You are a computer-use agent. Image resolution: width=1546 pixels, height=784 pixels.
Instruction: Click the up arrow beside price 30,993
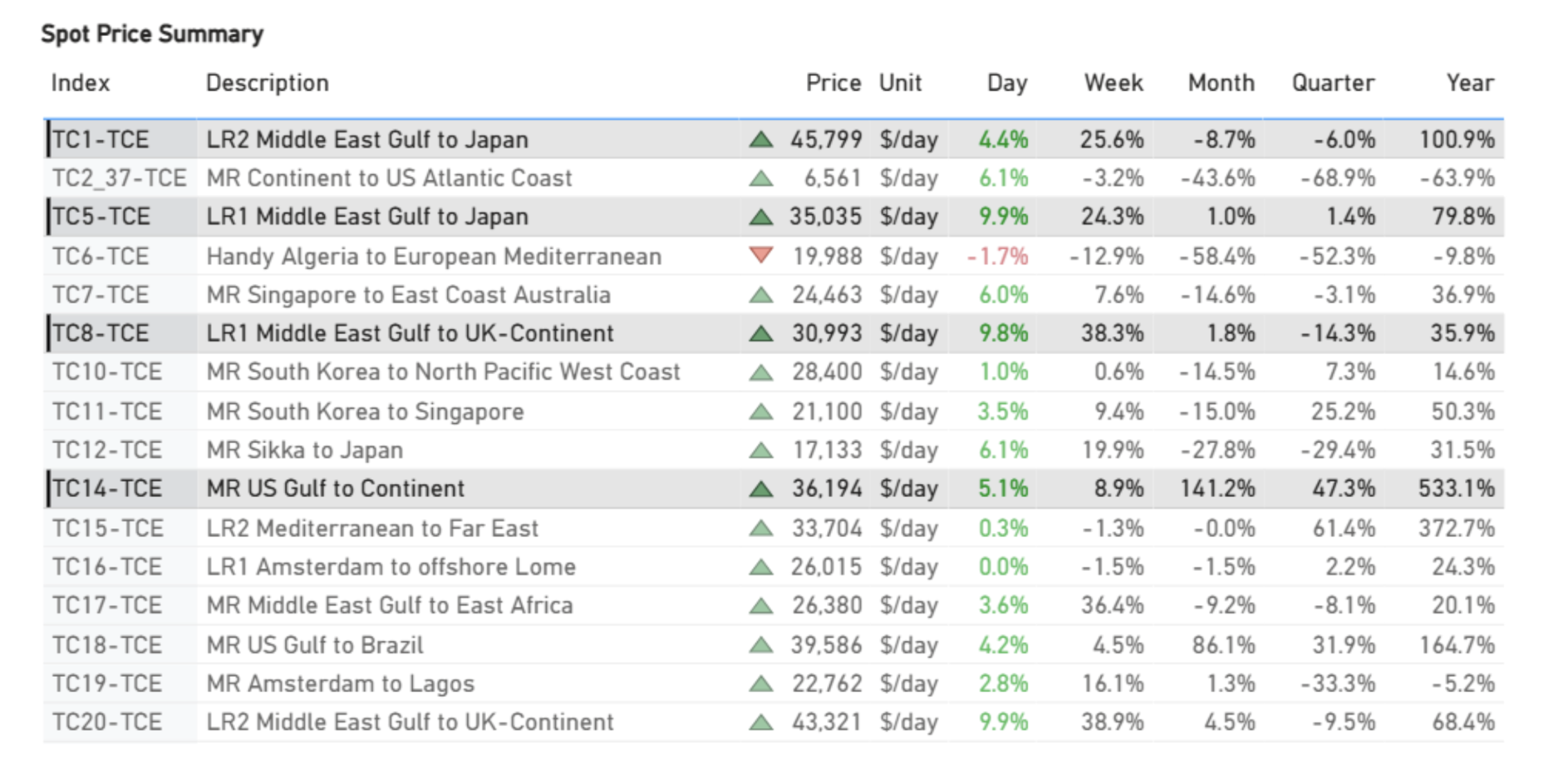tap(761, 334)
